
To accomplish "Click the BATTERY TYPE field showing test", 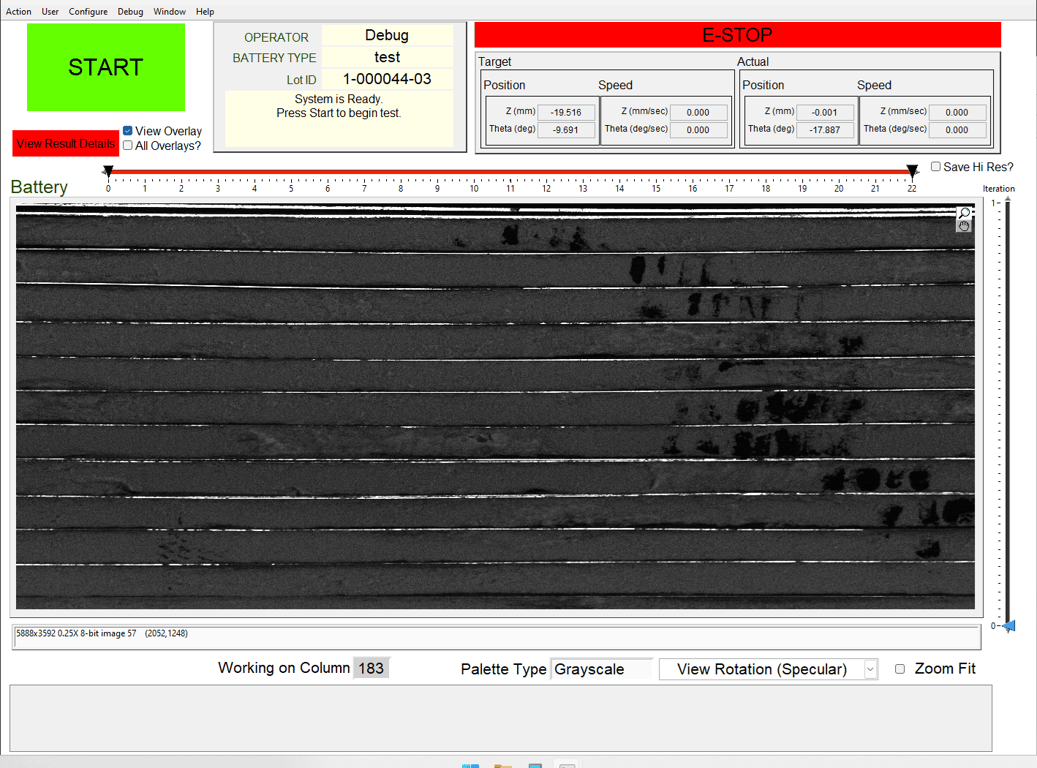I will (x=387, y=58).
